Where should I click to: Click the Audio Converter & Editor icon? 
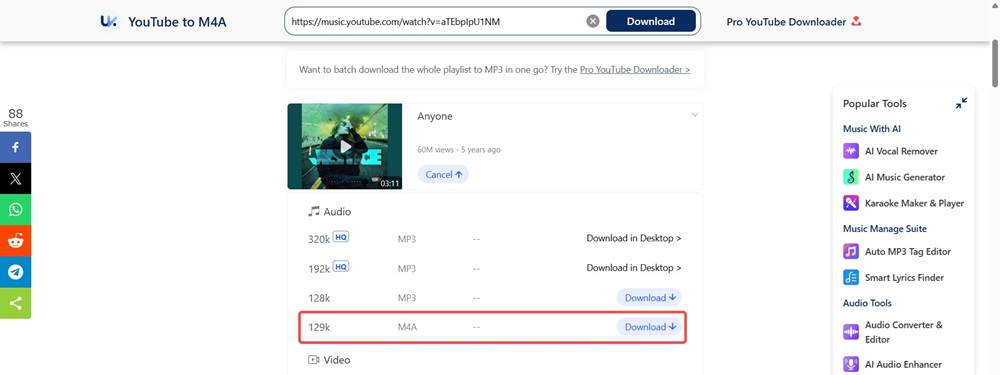click(851, 332)
